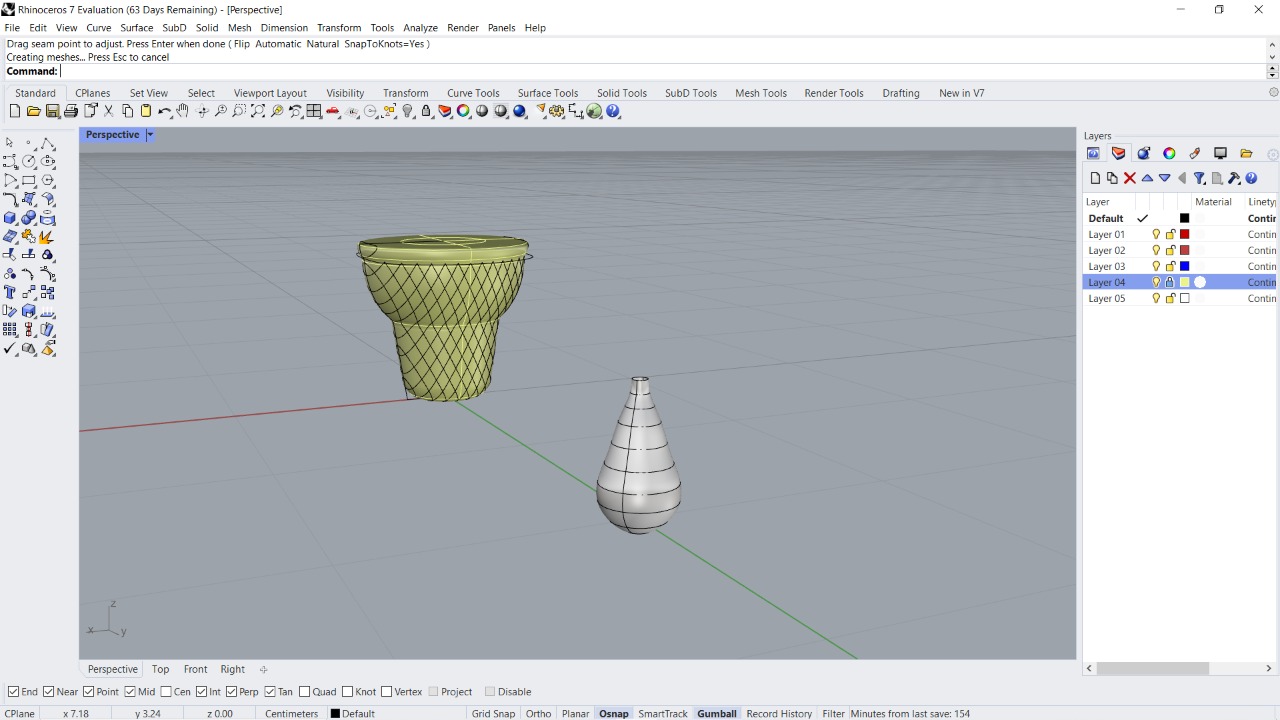Image resolution: width=1280 pixels, height=720 pixels.
Task: Click the four-viewport layout icon
Action: point(314,111)
